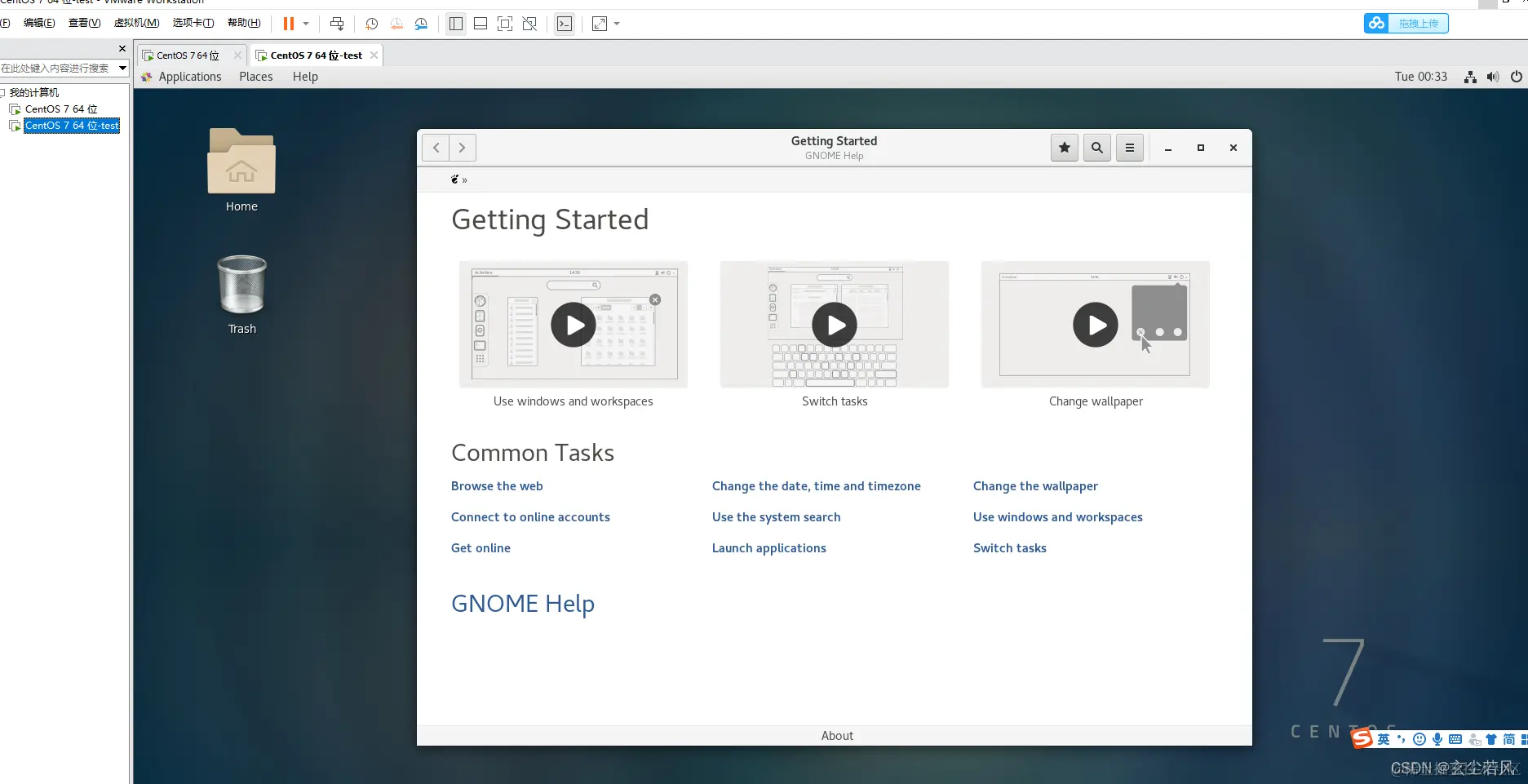Viewport: 1528px width, 784px height.
Task: Toggle Unity mode toolbar icon
Action: click(x=529, y=24)
